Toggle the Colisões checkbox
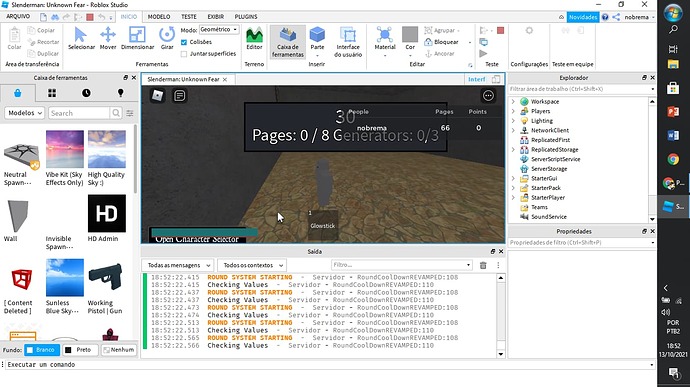The height and width of the screenshot is (387, 690). pyautogui.click(x=184, y=42)
